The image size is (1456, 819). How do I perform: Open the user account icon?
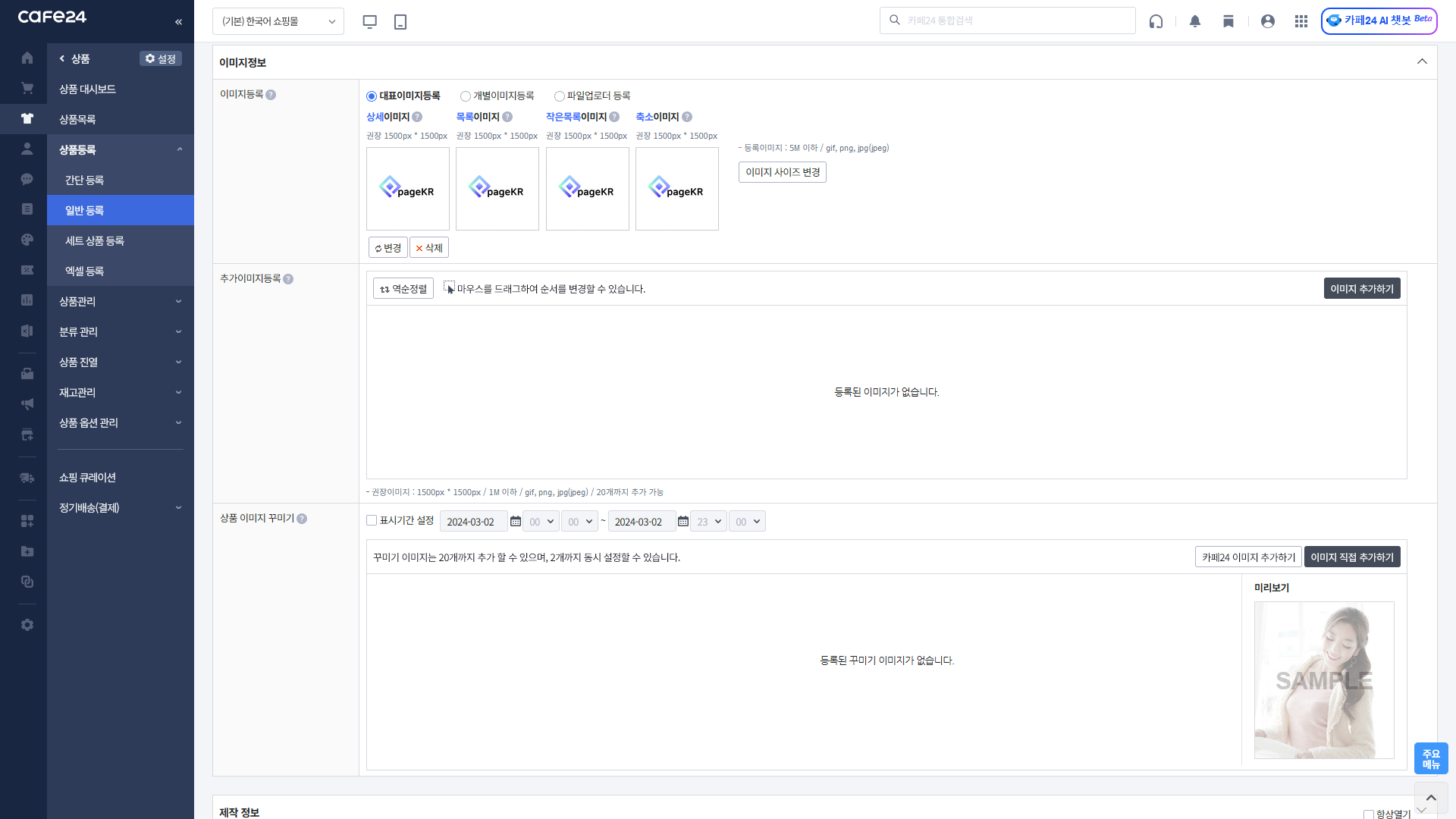pos(1268,21)
